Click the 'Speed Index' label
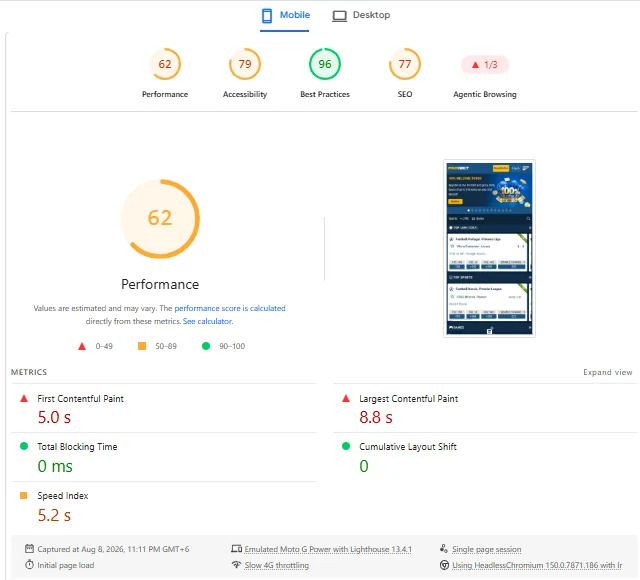Viewport: 640px width, 580px height. (x=63, y=496)
